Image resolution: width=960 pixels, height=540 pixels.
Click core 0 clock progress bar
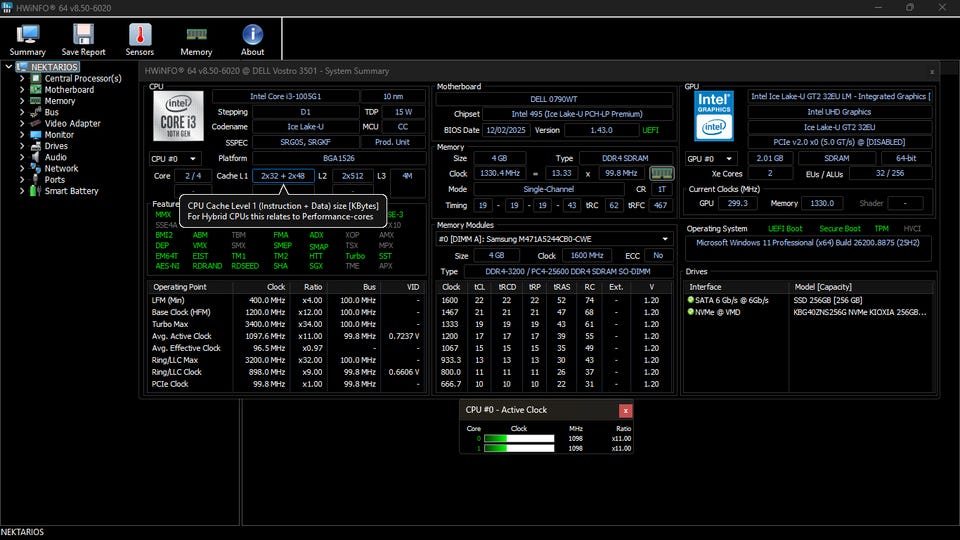click(519, 438)
